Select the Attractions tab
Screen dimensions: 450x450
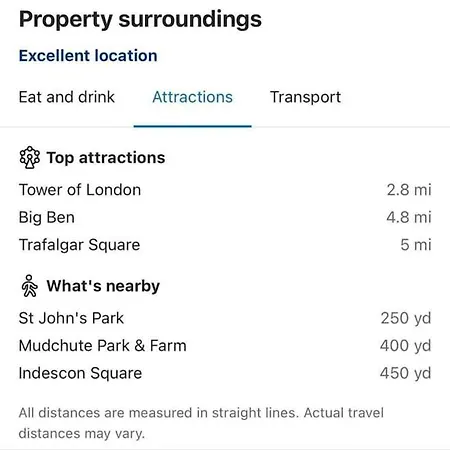click(x=192, y=97)
